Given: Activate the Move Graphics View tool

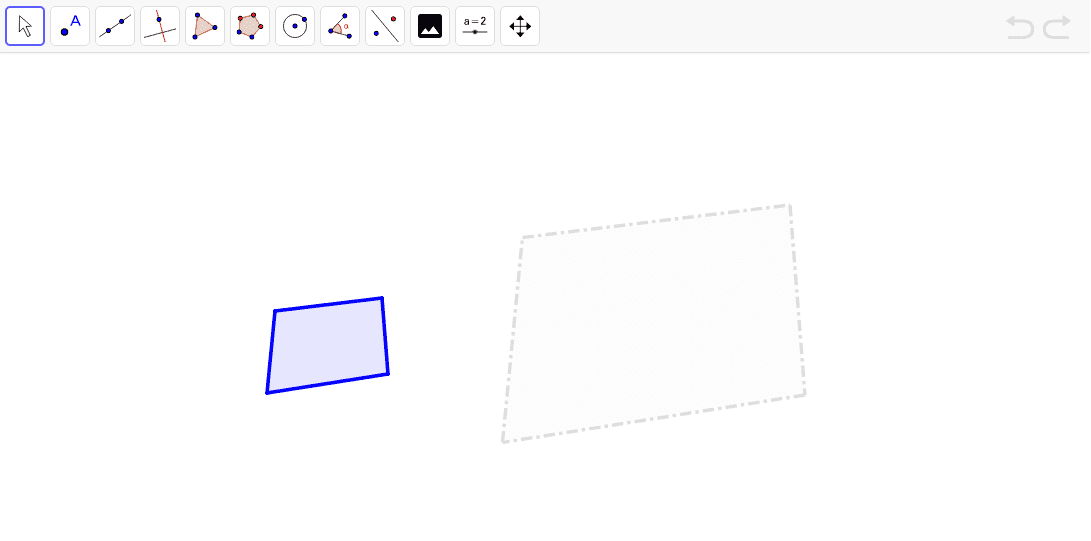Looking at the screenshot, I should (x=520, y=26).
